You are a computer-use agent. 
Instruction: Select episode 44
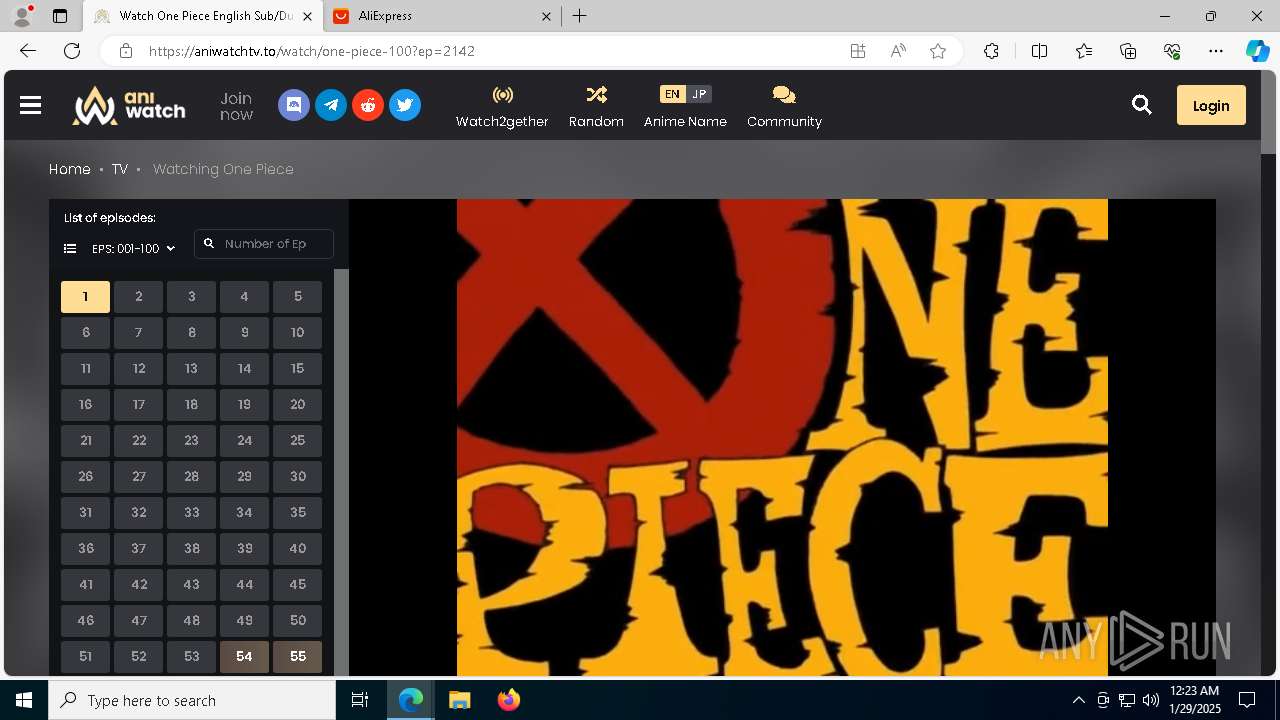pos(244,585)
